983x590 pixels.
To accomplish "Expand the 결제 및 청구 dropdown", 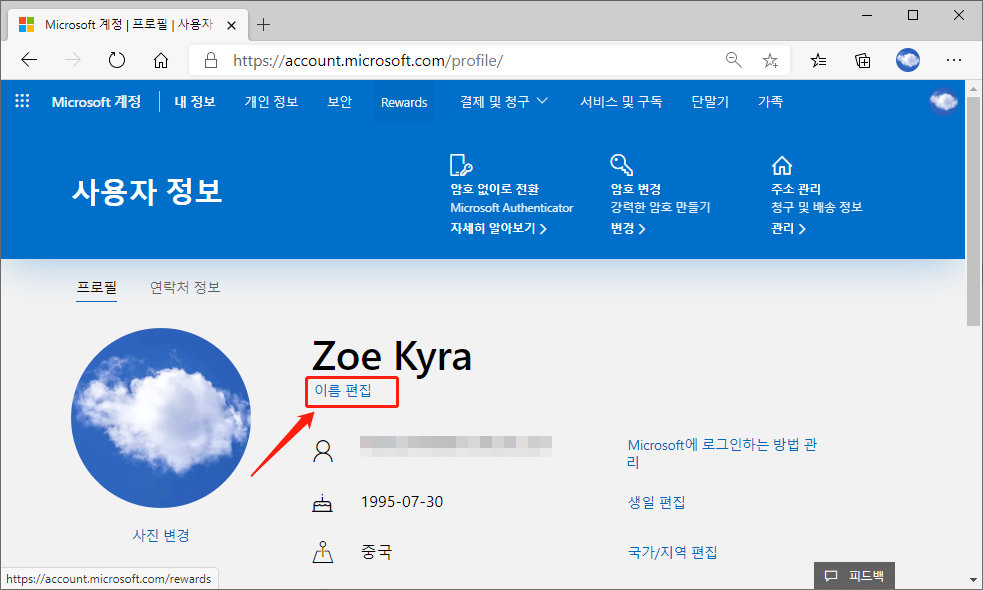I will (504, 102).
